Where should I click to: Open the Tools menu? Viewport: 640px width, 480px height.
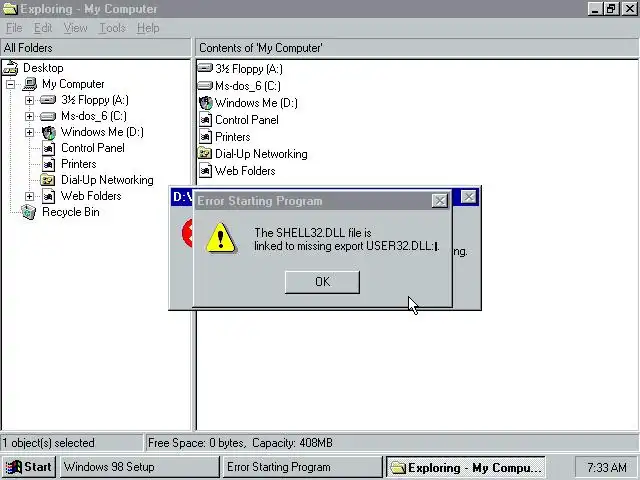(x=112, y=28)
